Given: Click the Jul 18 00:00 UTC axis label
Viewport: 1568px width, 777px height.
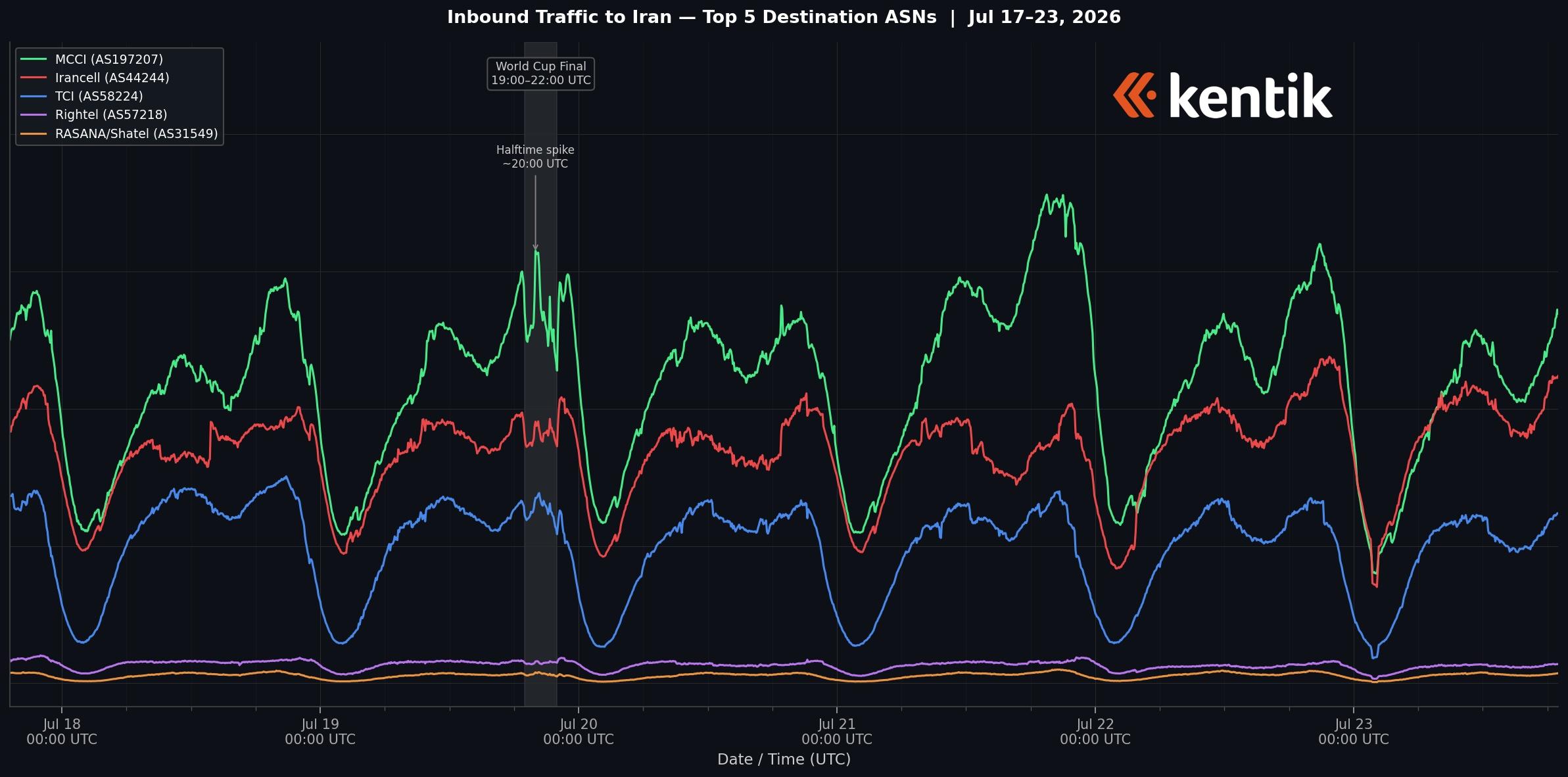Looking at the screenshot, I should (62, 732).
